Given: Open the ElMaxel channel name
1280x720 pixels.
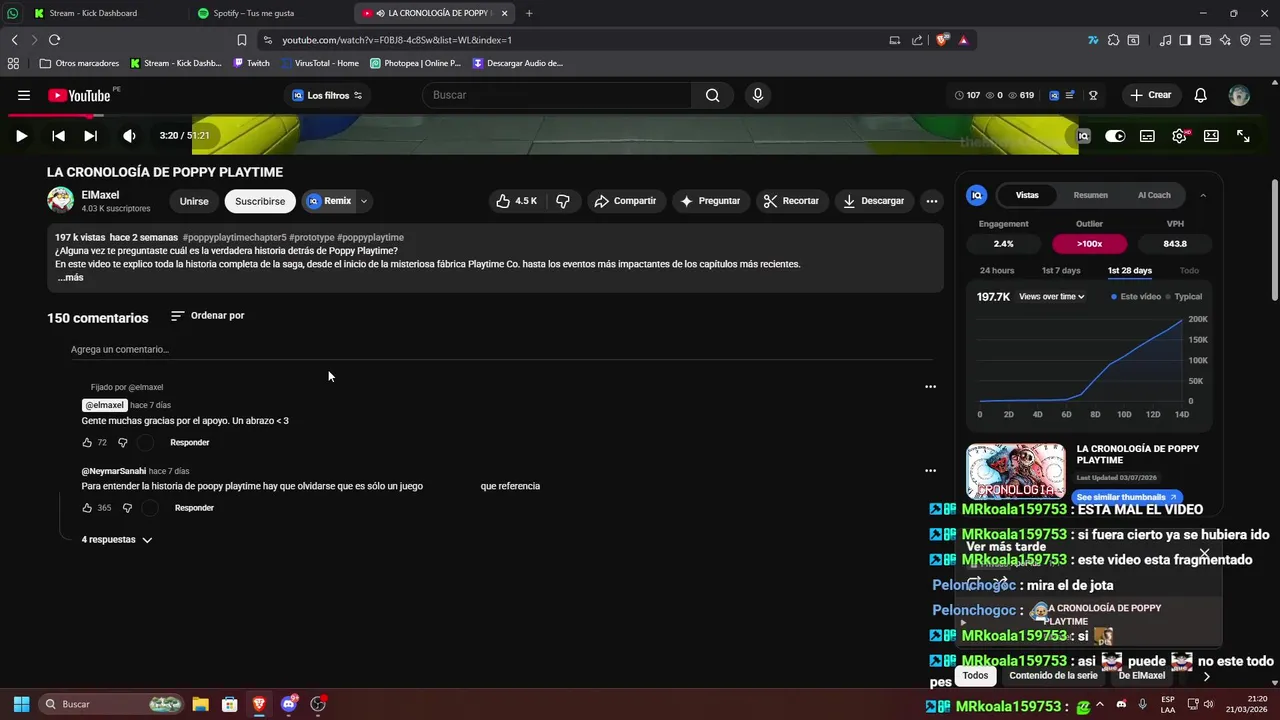Looking at the screenshot, I should click(100, 195).
